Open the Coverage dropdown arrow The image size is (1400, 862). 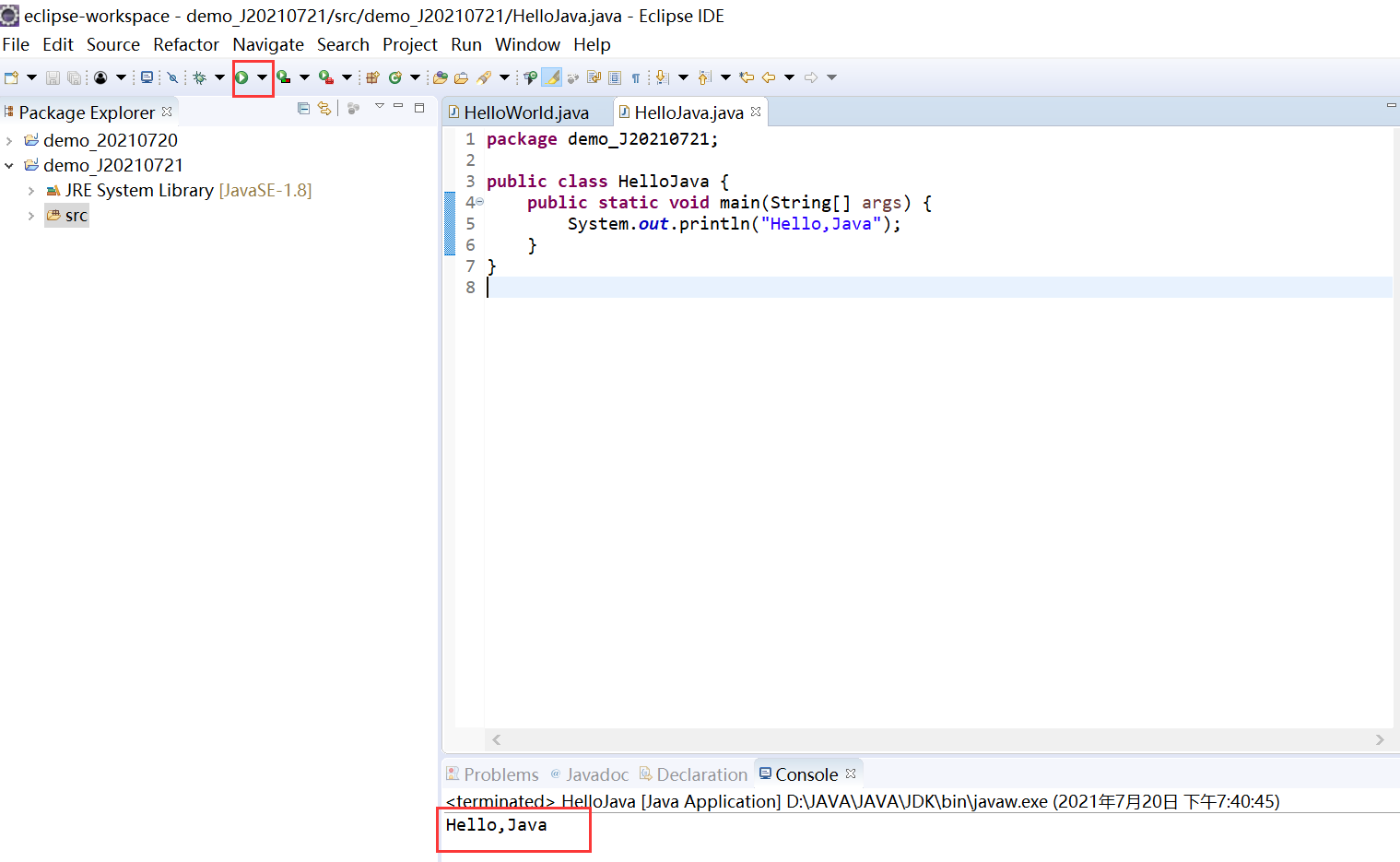pos(304,77)
